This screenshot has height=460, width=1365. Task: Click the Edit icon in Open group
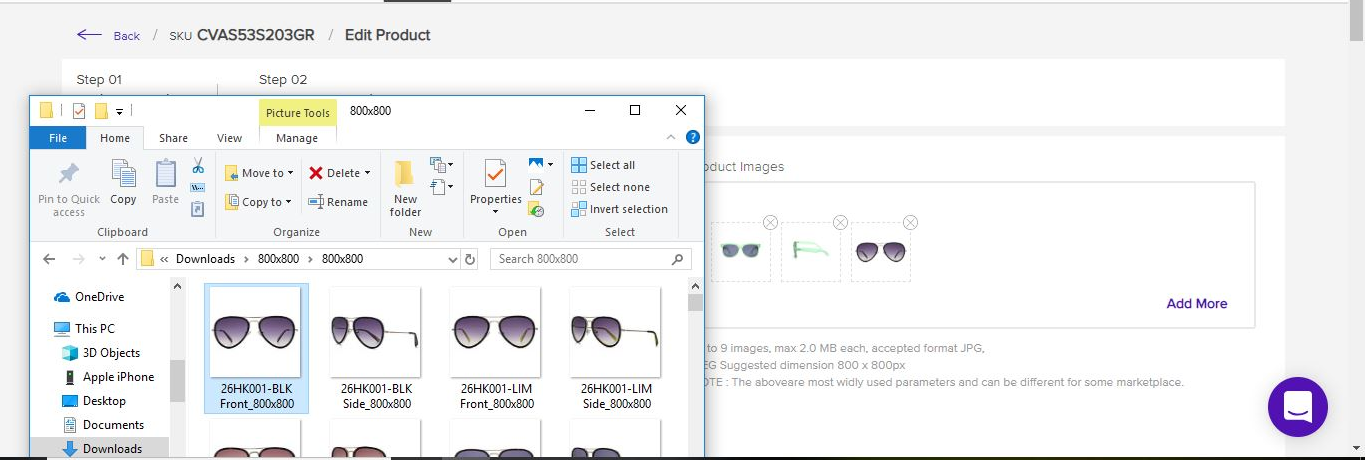[x=536, y=187]
